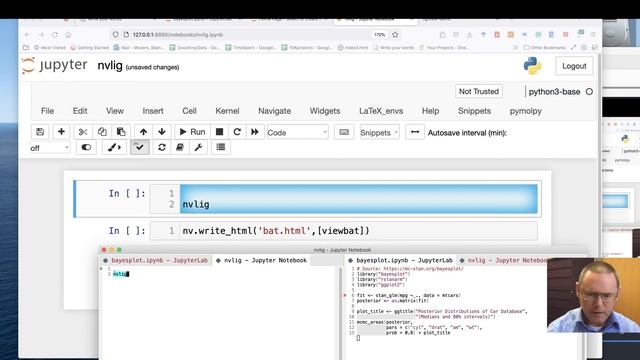Move selected cell down with arrow

pyautogui.click(x=162, y=132)
